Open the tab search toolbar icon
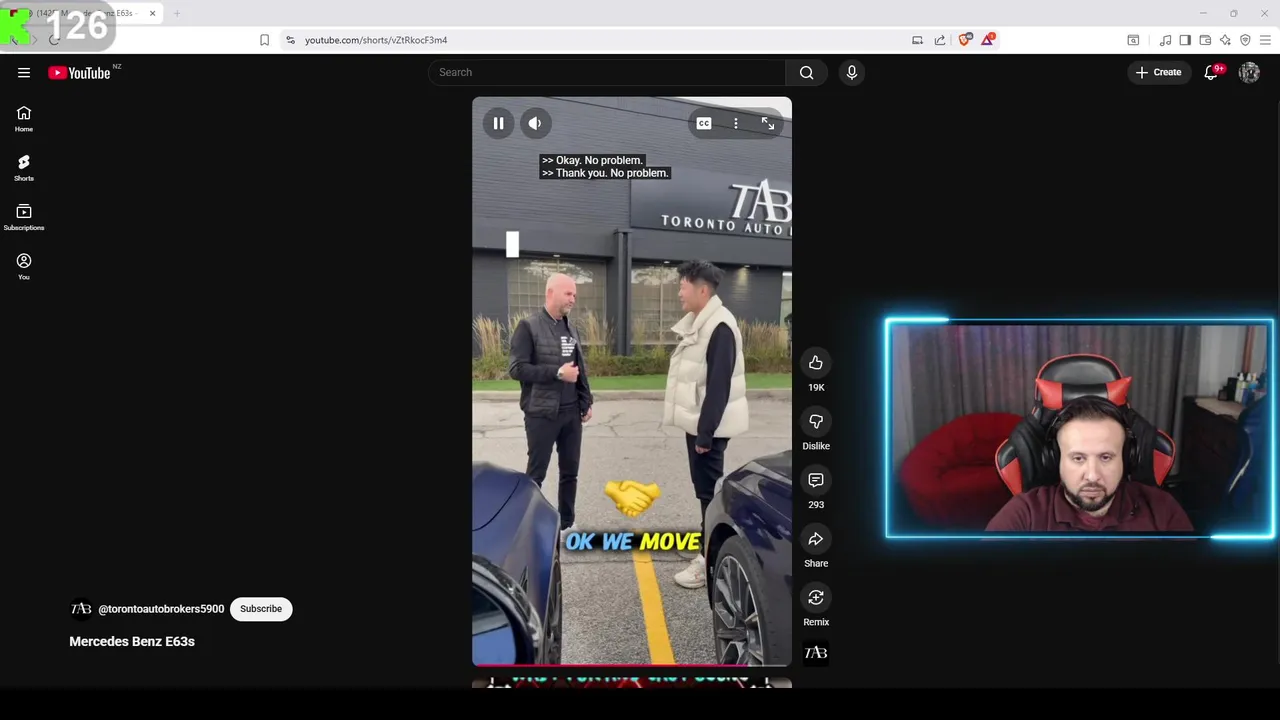1280x720 pixels. [x=1133, y=40]
